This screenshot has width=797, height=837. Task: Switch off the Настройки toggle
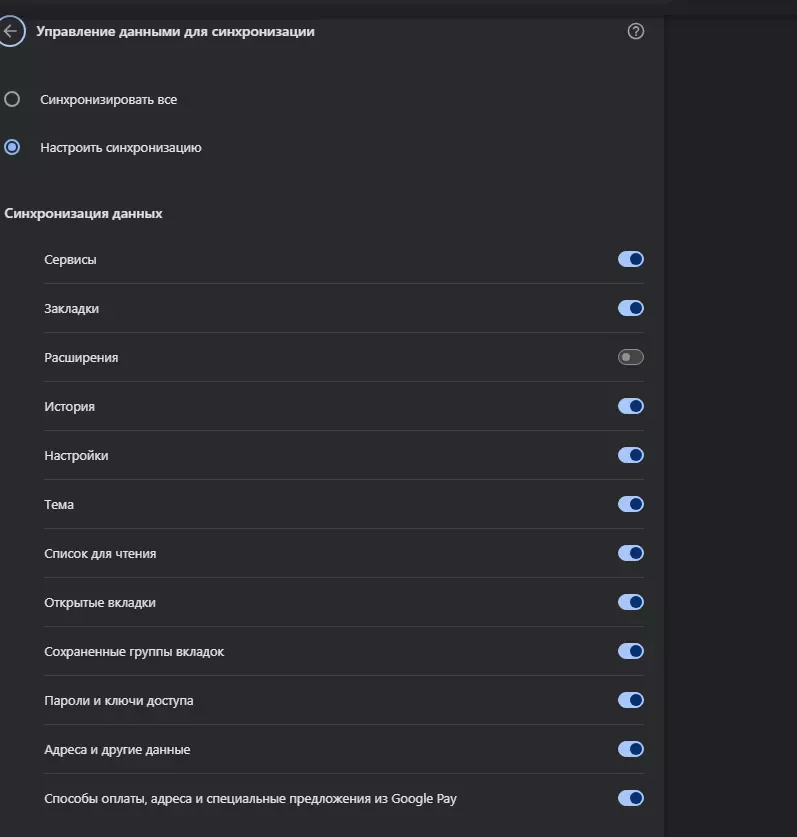click(630, 455)
